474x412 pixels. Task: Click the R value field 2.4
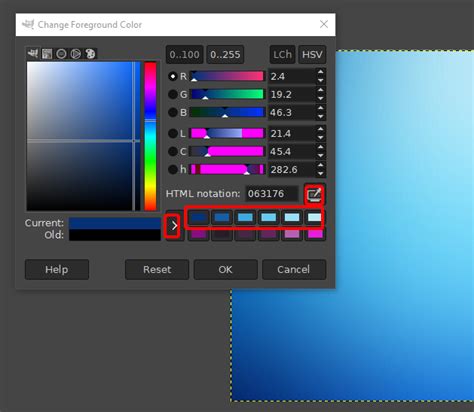(292, 76)
